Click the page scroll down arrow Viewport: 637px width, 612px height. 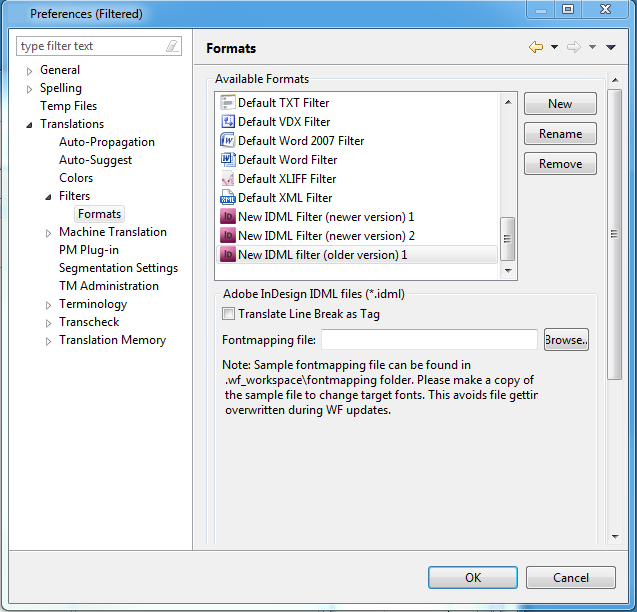click(615, 537)
